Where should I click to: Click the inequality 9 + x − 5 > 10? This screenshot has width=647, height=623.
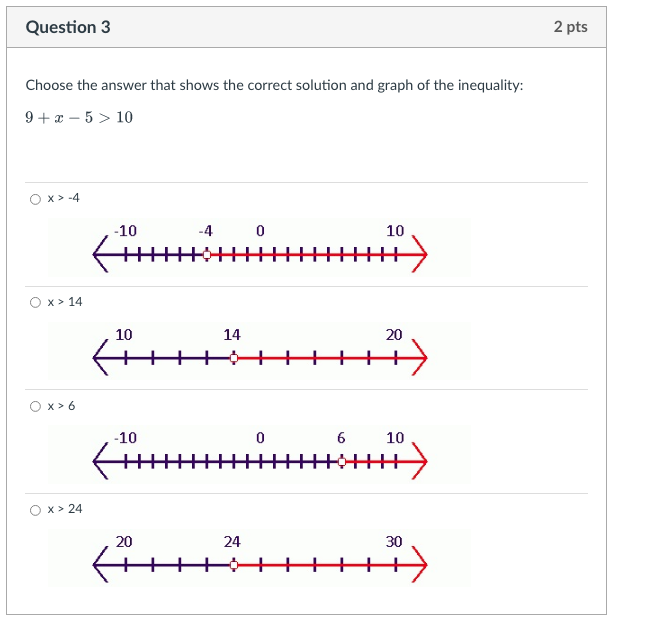79,118
